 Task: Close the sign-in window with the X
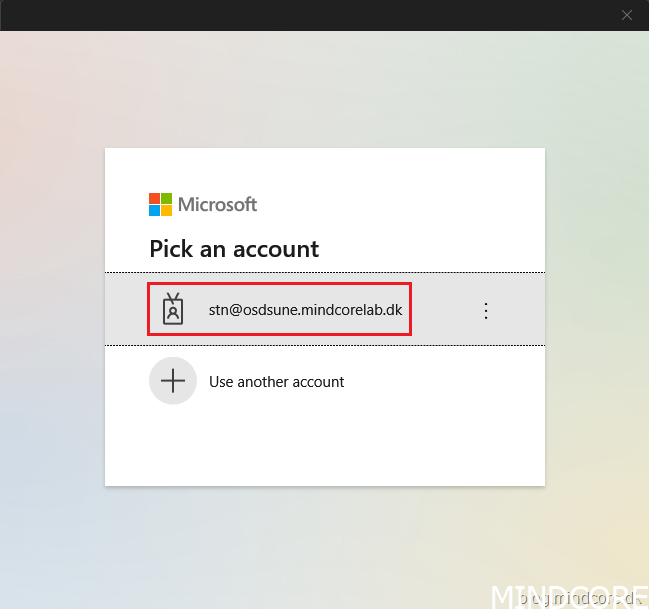[x=627, y=15]
